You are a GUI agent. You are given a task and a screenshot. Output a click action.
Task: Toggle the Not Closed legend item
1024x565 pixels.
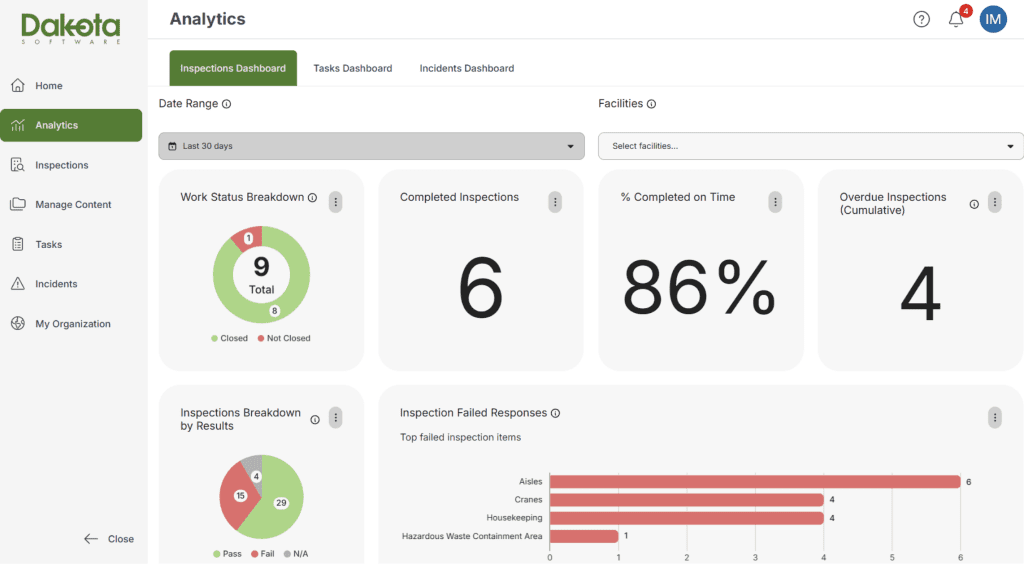tap(284, 338)
